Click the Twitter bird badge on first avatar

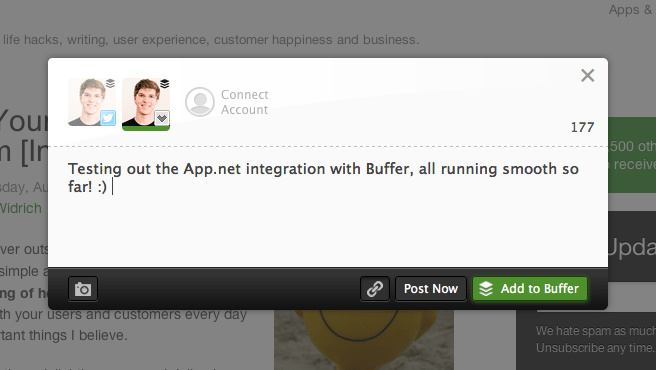[108, 118]
